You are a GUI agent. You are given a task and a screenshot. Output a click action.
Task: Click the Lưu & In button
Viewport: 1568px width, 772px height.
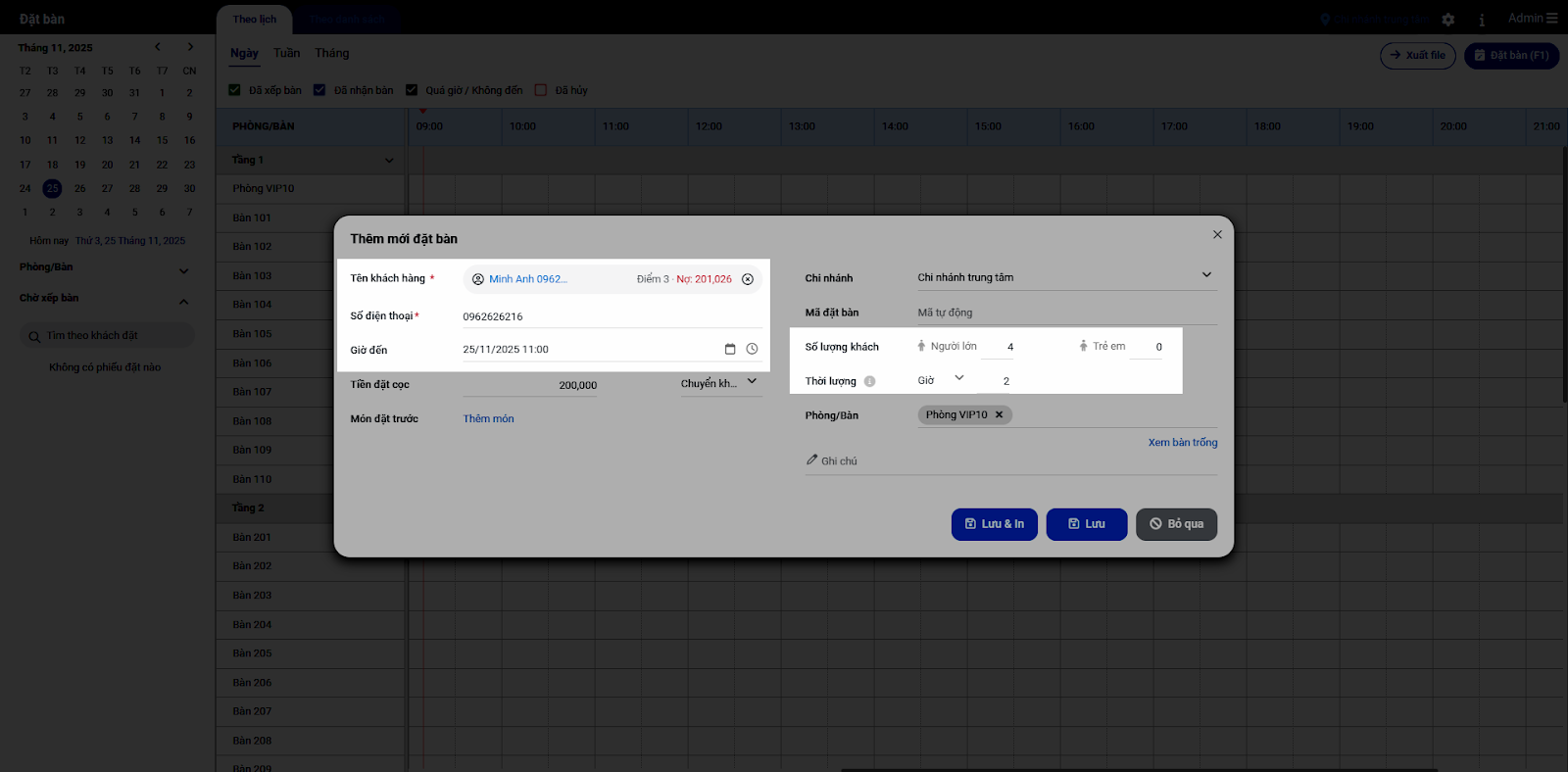tap(994, 524)
